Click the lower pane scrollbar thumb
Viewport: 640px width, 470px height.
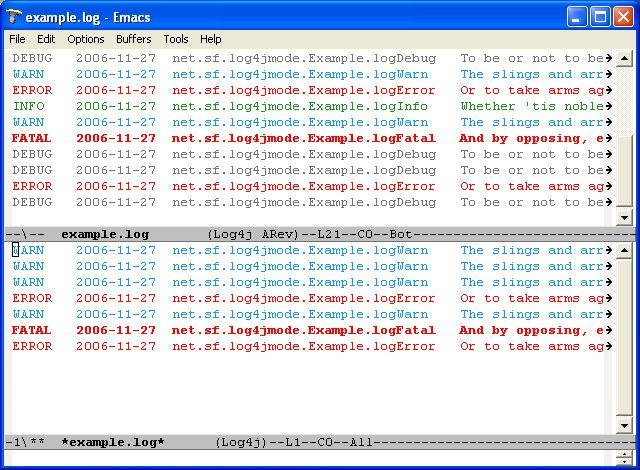tap(624, 338)
